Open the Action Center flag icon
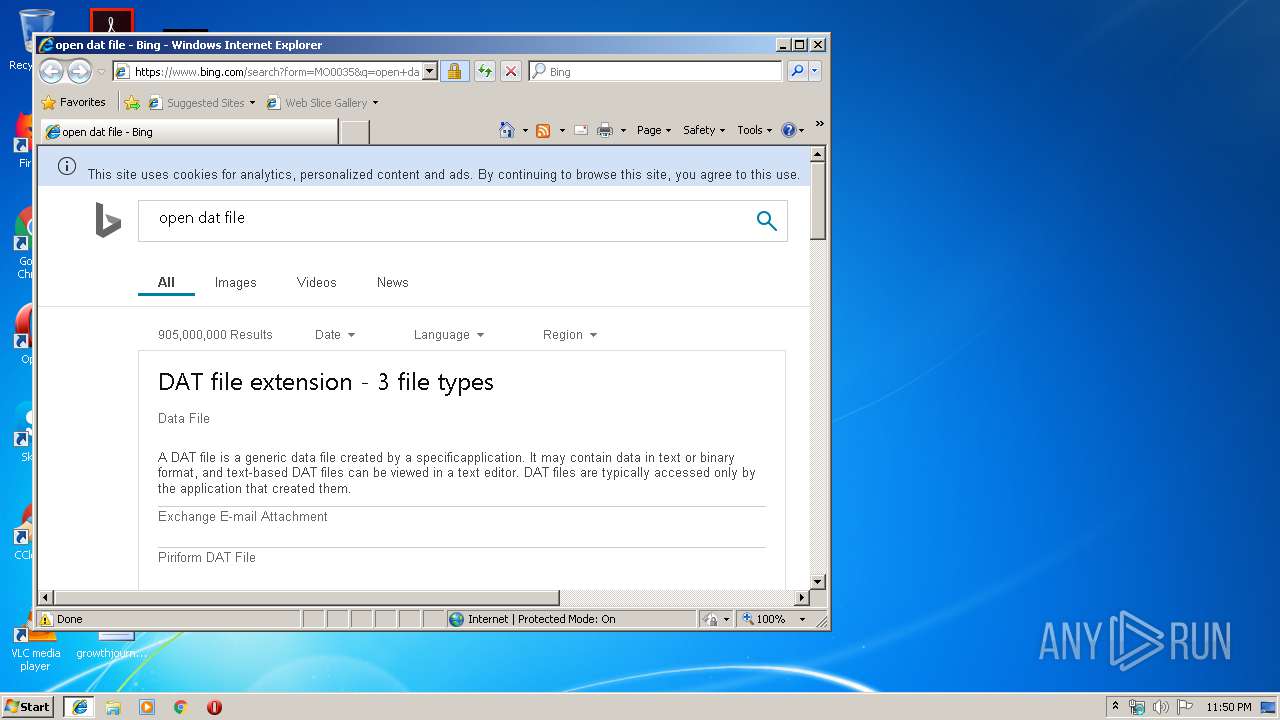Viewport: 1280px width, 720px height. click(1185, 707)
